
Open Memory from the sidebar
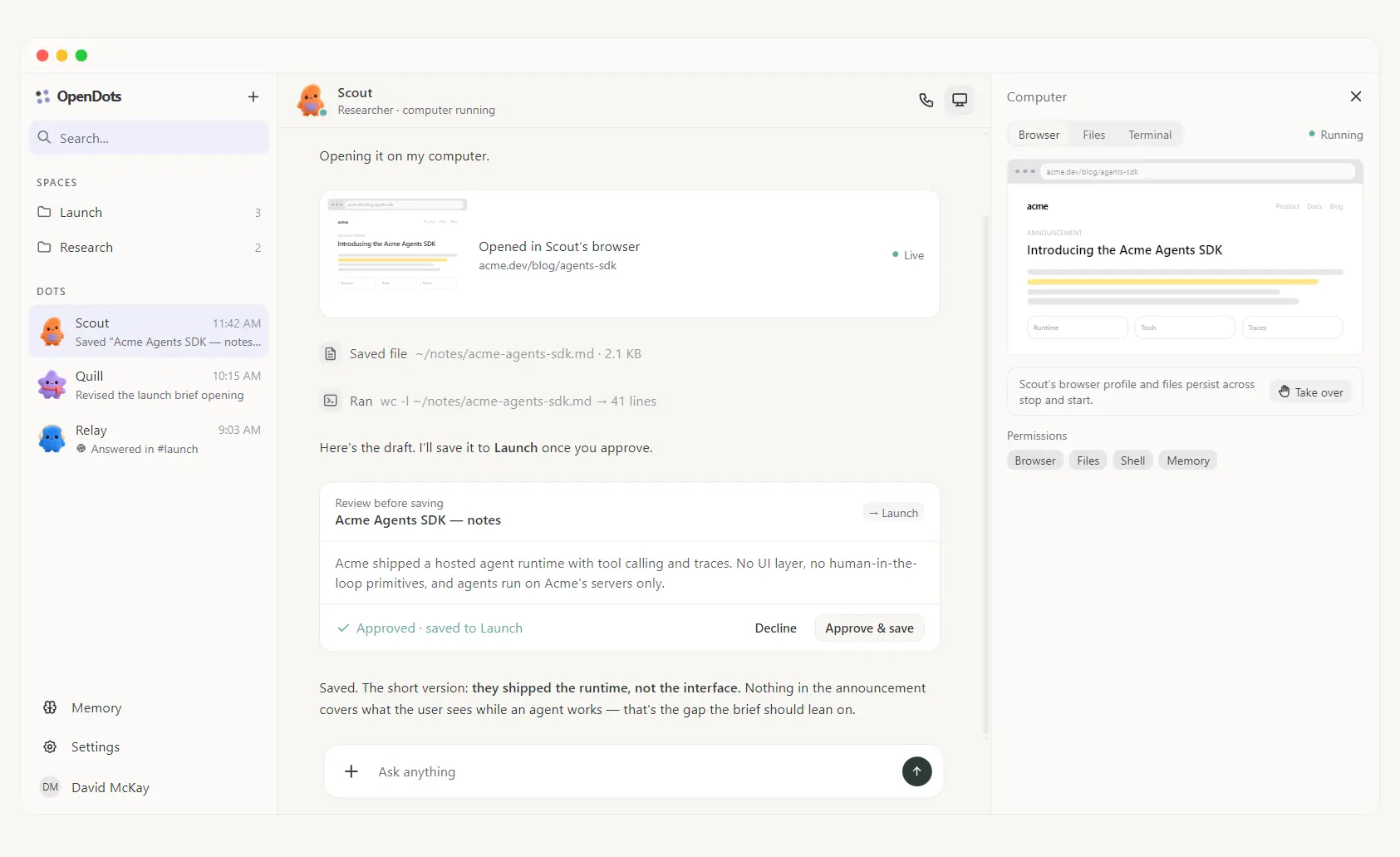point(149,708)
